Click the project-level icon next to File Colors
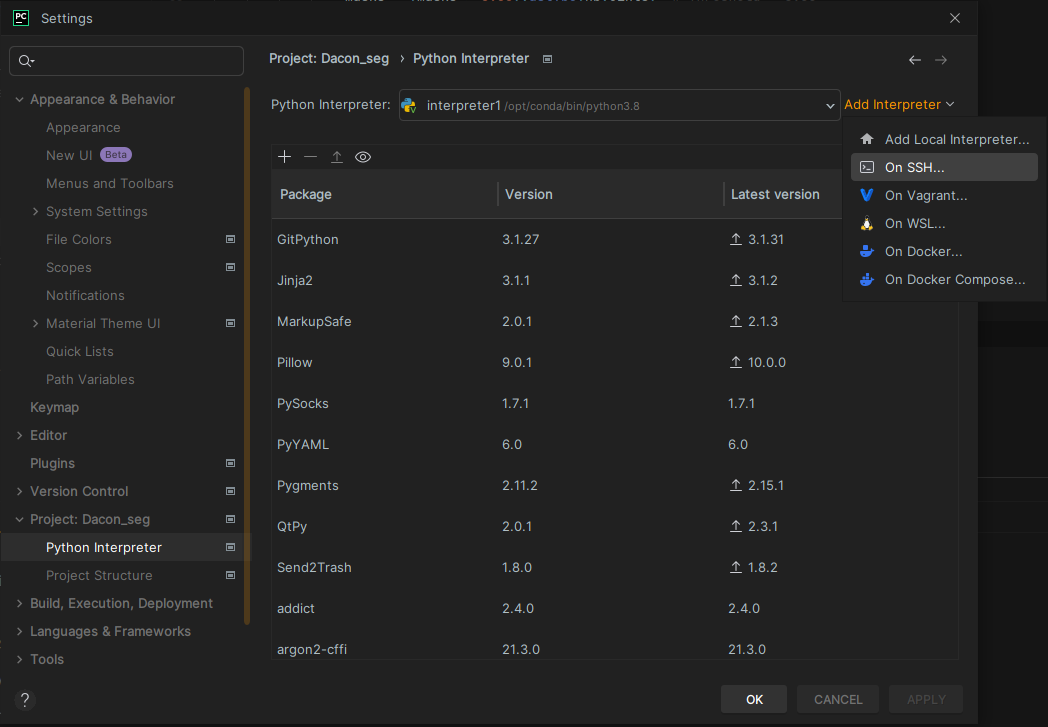 pos(231,239)
